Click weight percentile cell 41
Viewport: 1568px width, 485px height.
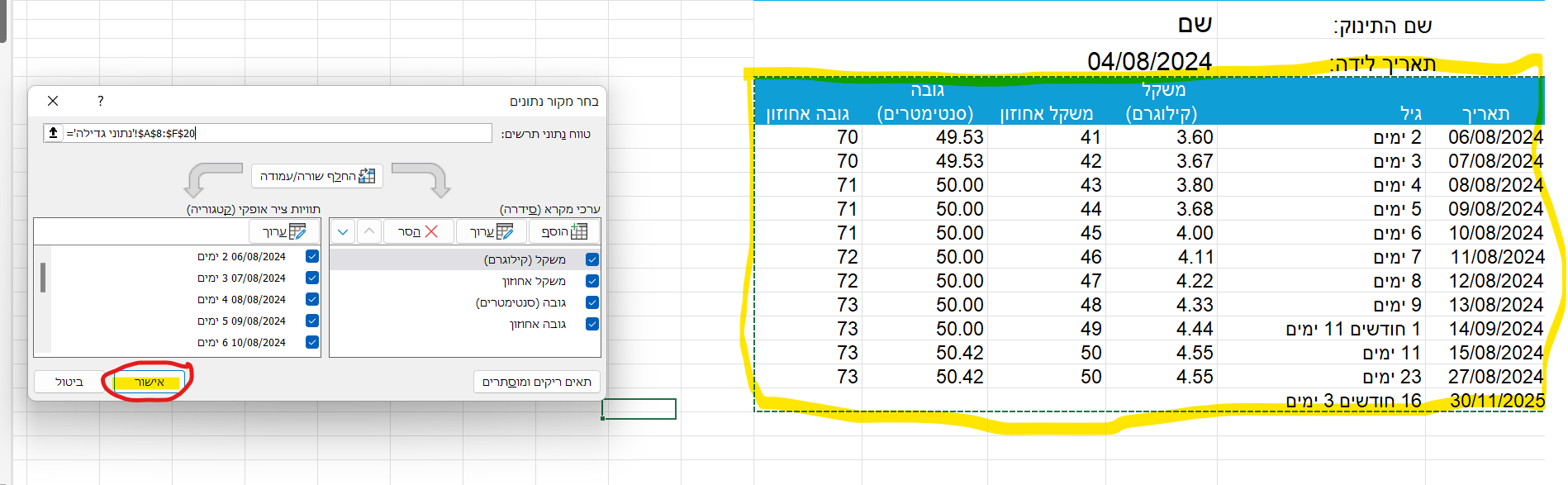coord(1090,137)
